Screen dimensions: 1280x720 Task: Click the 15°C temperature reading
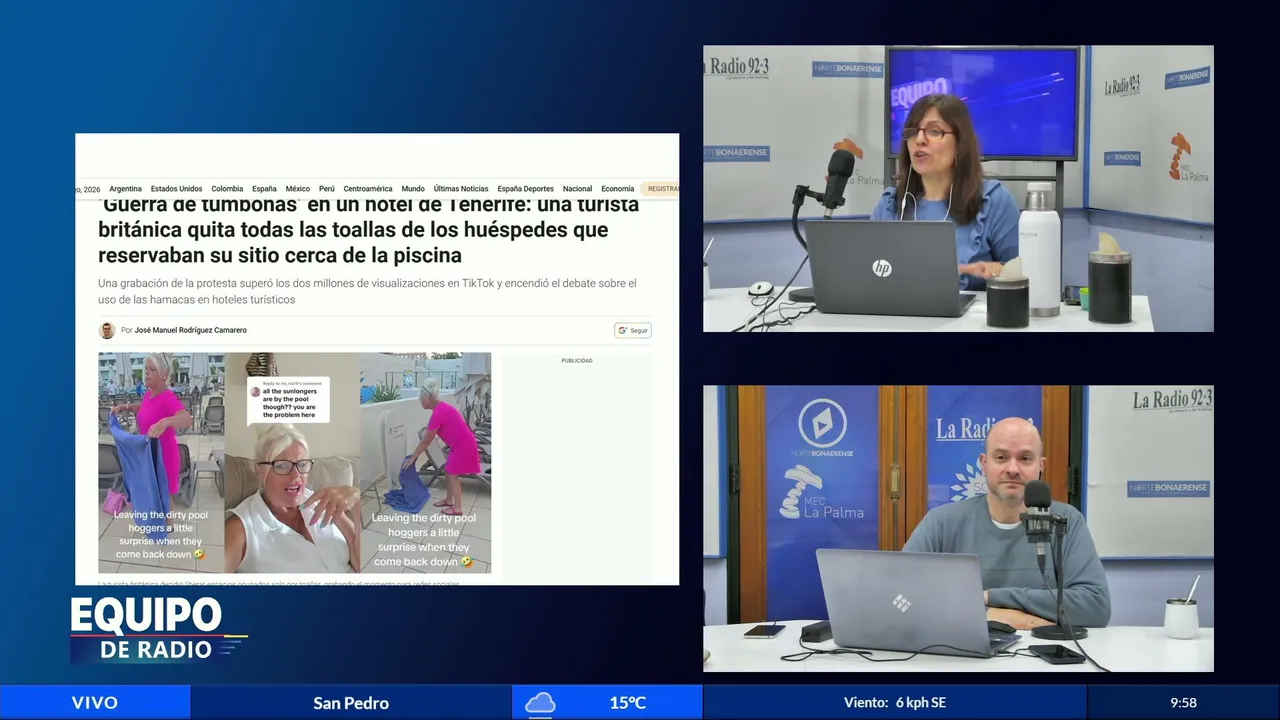(628, 703)
